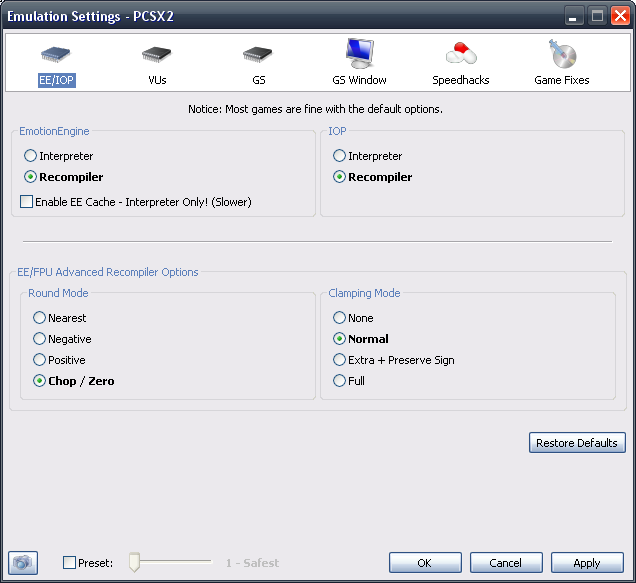Click the Preset slider handle

tap(134, 562)
